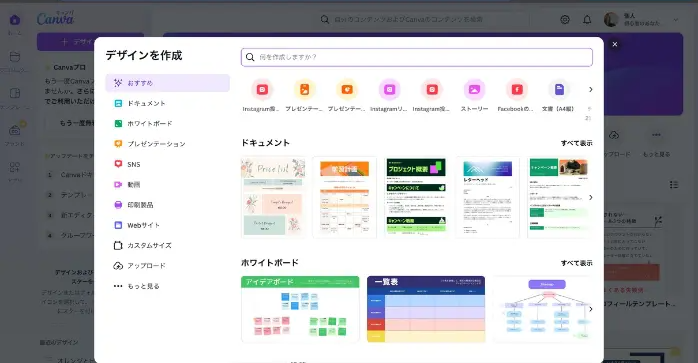Click the three-dots more icon on the home page
Viewport: 698px width, 363px height.
[x=656, y=135]
